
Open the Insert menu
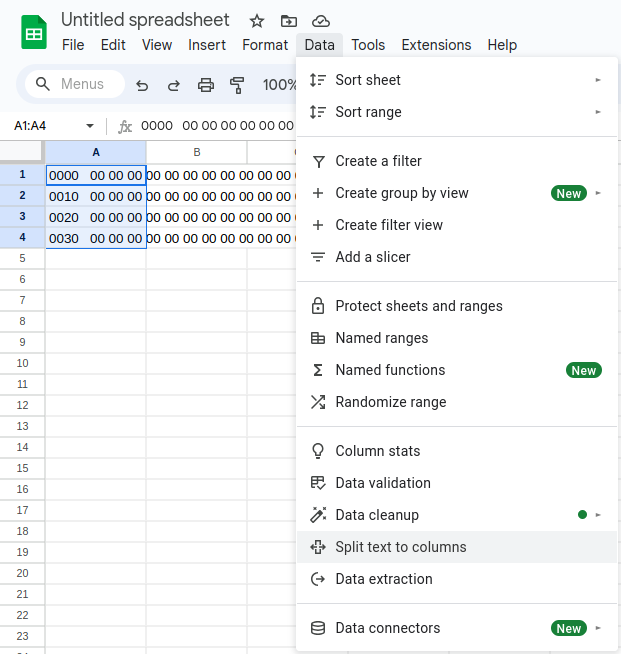tap(207, 45)
